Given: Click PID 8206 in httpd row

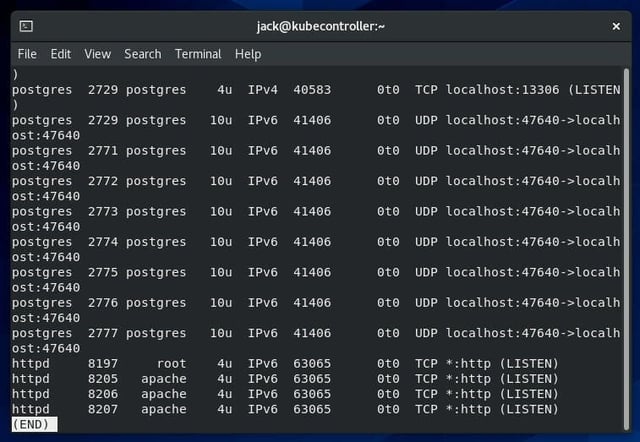Looking at the screenshot, I should (103, 394).
